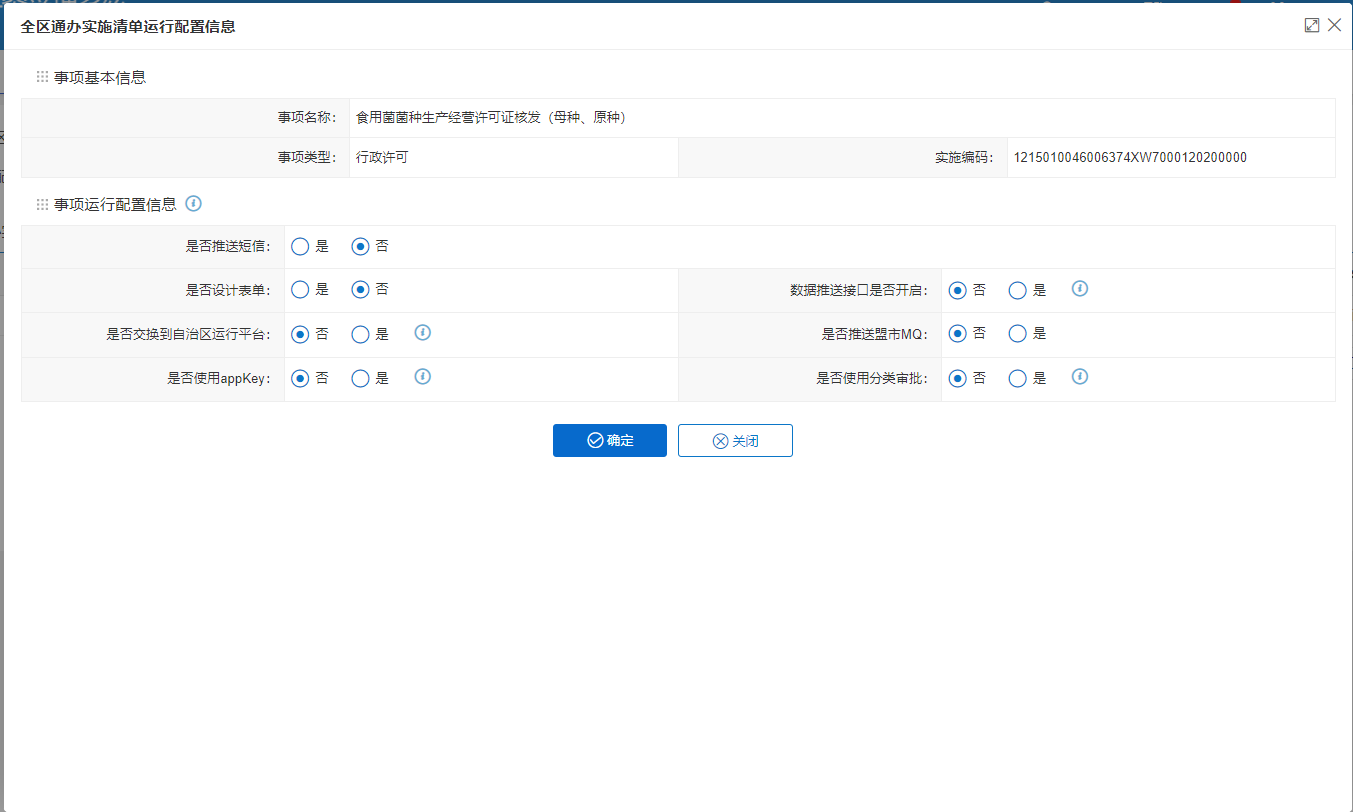Select 是 for 是否使用appKey
This screenshot has height=812, width=1353.
(x=361, y=379)
